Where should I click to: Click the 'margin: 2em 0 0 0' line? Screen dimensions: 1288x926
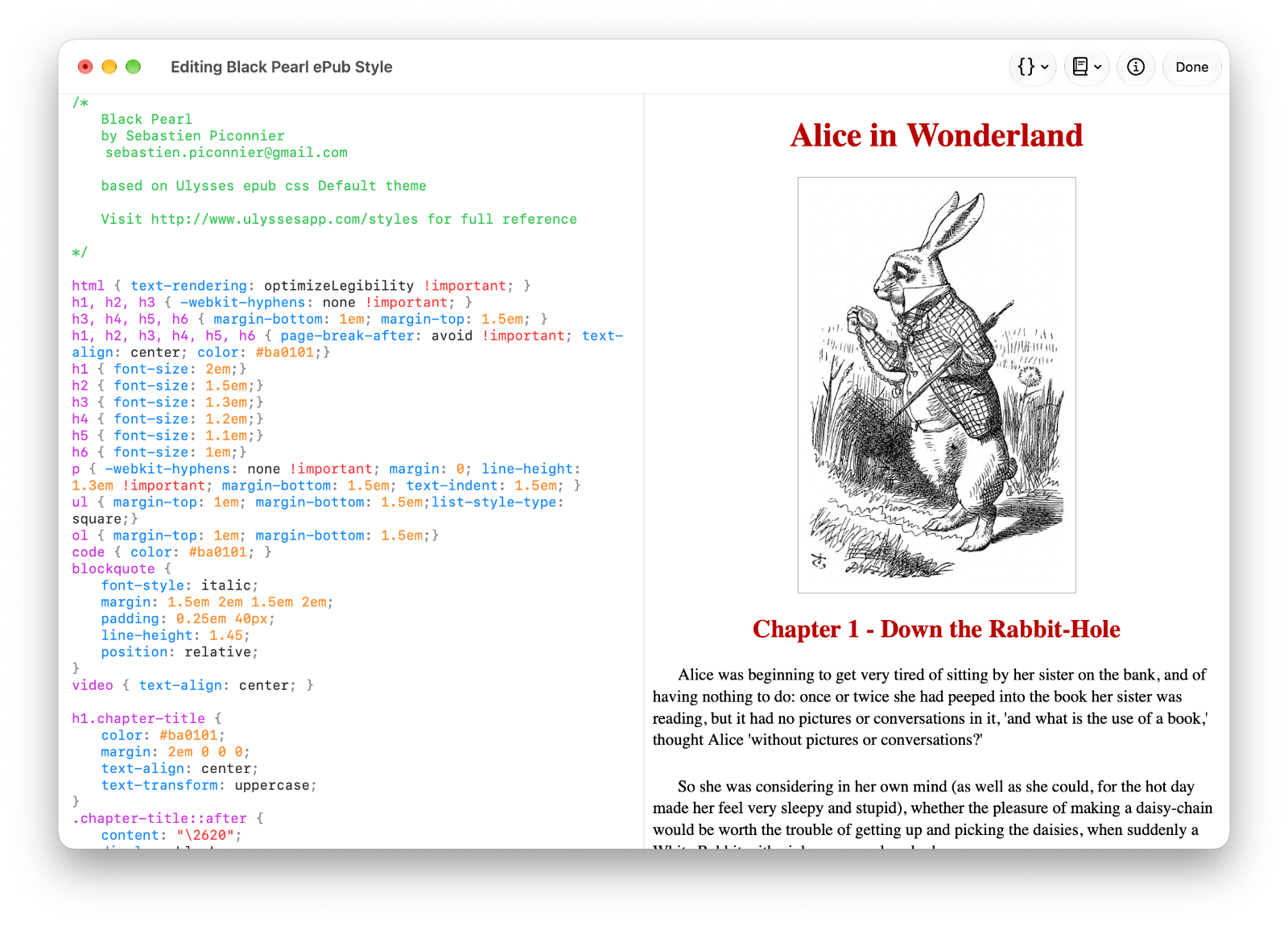point(175,752)
